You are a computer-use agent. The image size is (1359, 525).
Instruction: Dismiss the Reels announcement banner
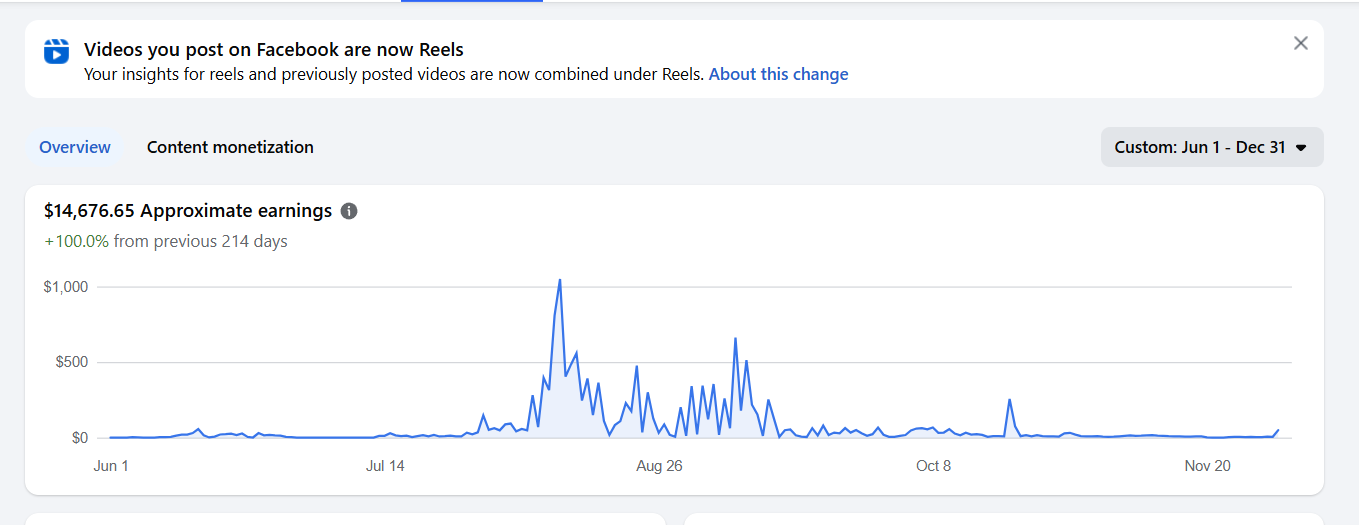(x=1300, y=43)
